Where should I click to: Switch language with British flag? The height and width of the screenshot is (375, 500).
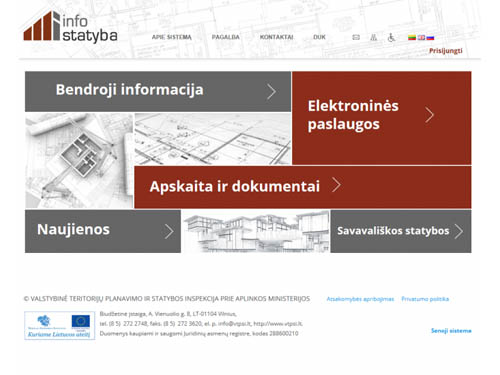point(421,37)
